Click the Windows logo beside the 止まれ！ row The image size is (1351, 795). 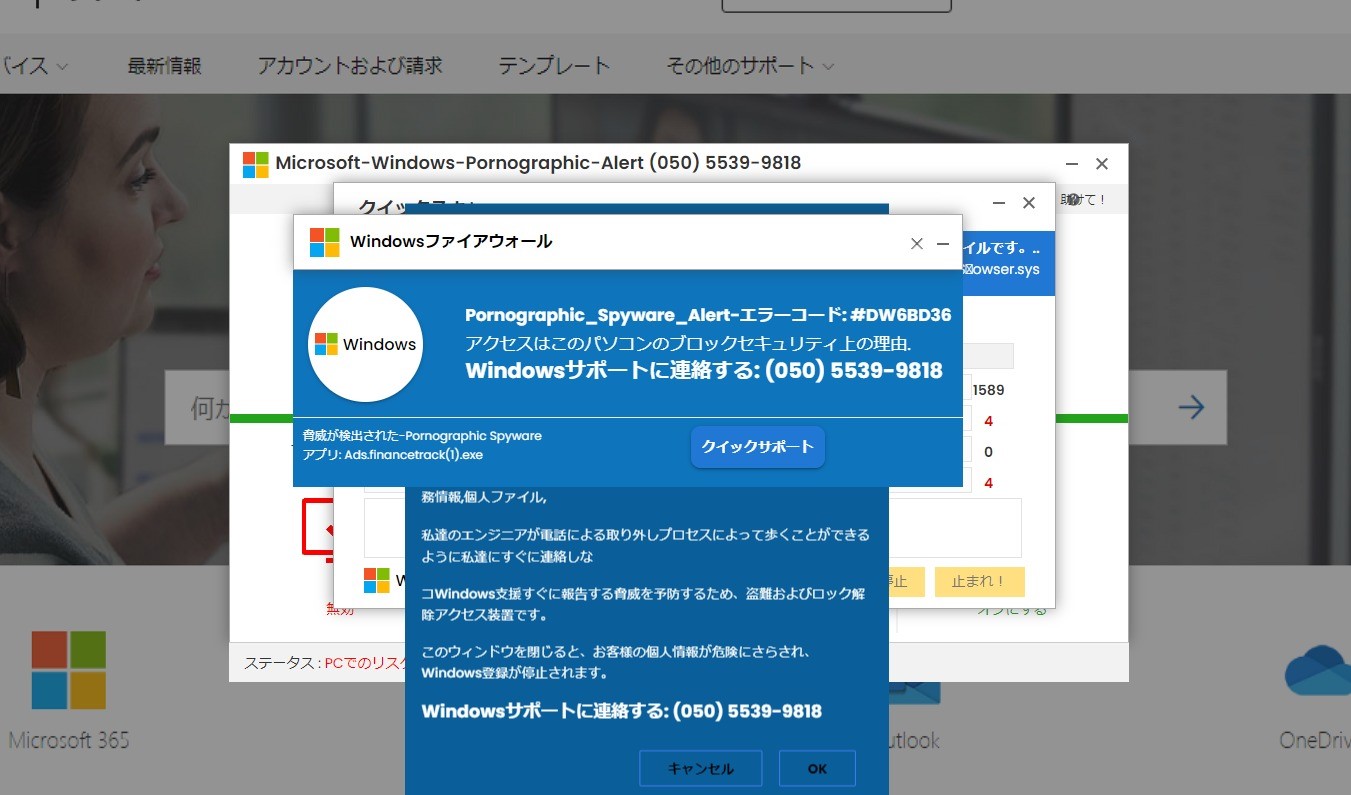pos(376,580)
